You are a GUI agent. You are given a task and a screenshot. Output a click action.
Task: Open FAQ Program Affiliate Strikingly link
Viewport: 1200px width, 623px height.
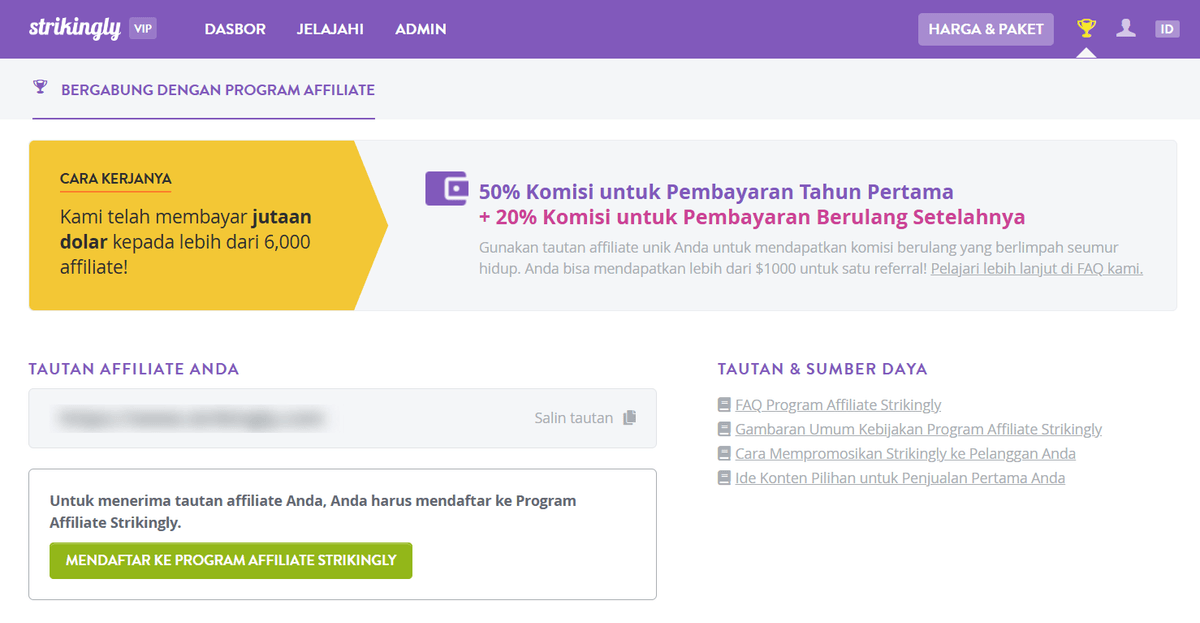click(838, 405)
